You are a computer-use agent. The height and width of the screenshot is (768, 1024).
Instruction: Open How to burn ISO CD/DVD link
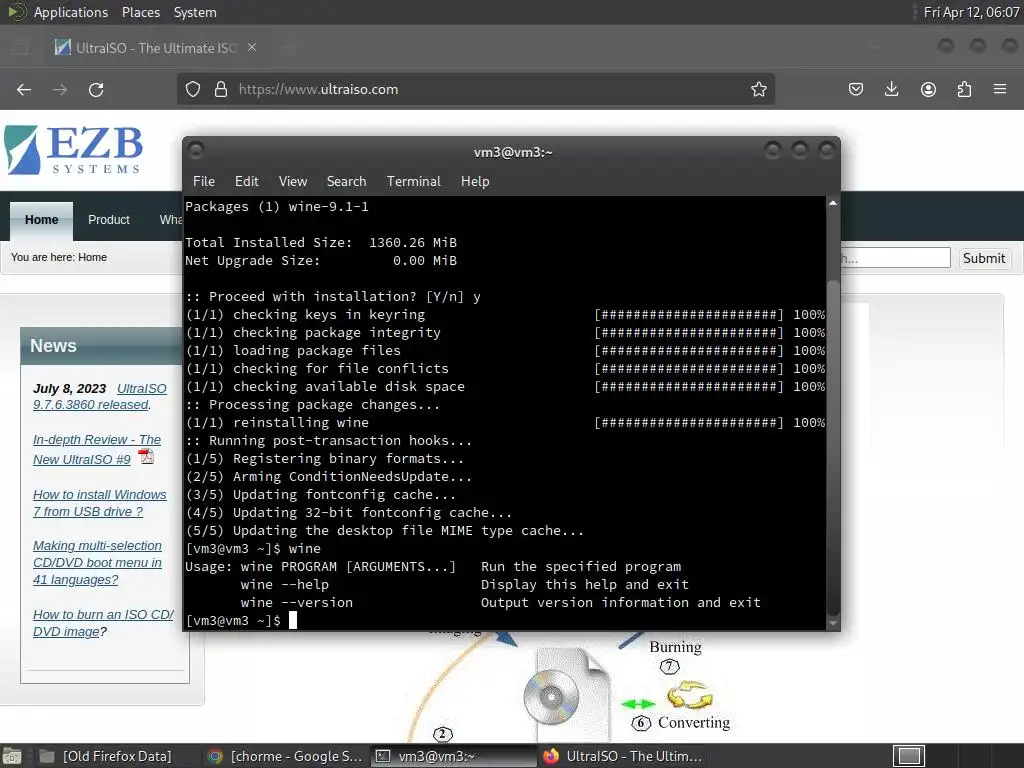coord(103,623)
